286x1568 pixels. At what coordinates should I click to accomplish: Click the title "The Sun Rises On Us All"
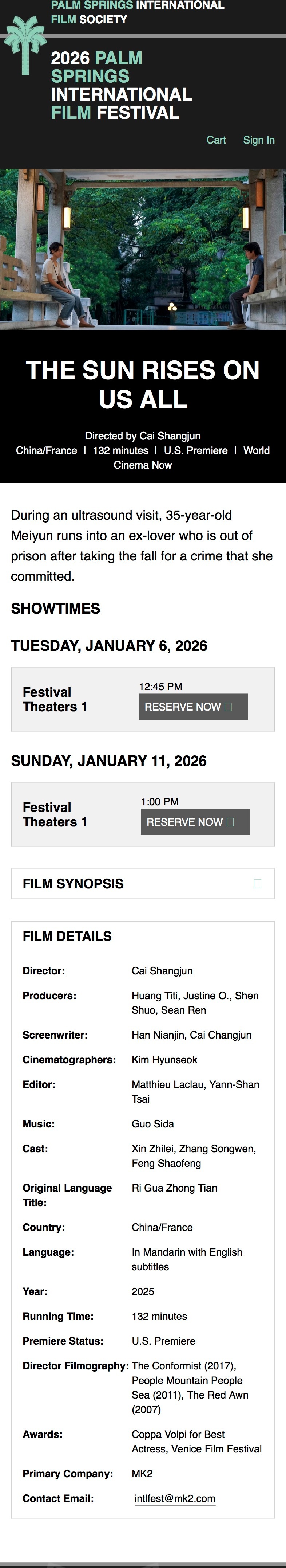coord(143,385)
